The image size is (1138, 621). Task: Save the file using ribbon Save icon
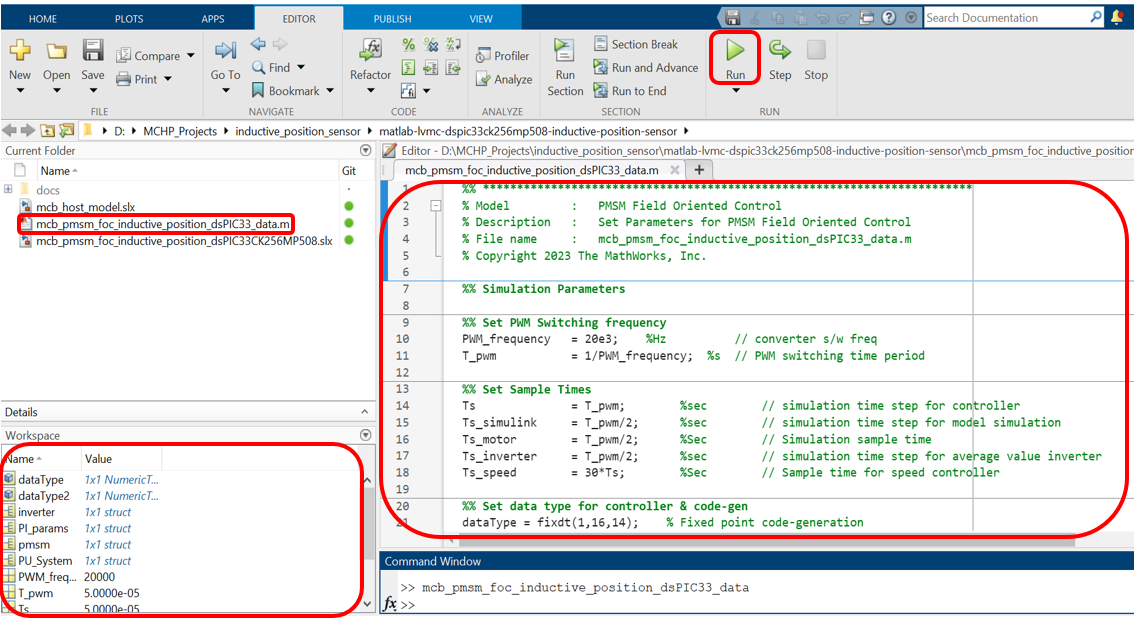click(93, 49)
